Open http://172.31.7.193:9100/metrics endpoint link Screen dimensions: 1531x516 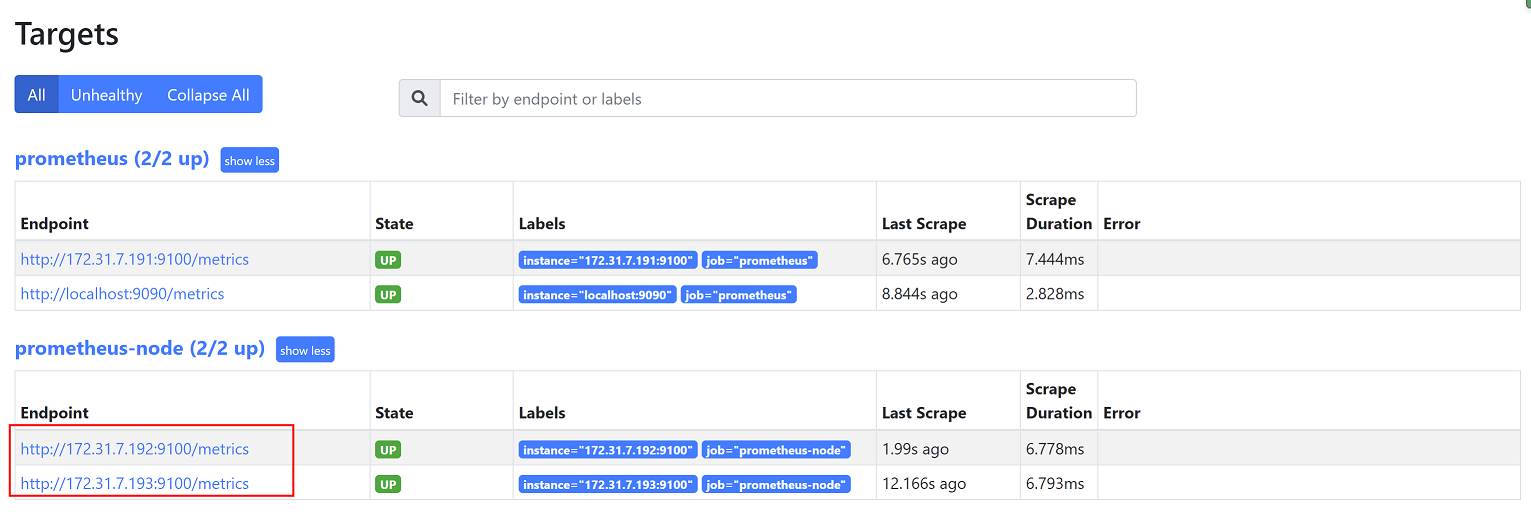(x=135, y=484)
